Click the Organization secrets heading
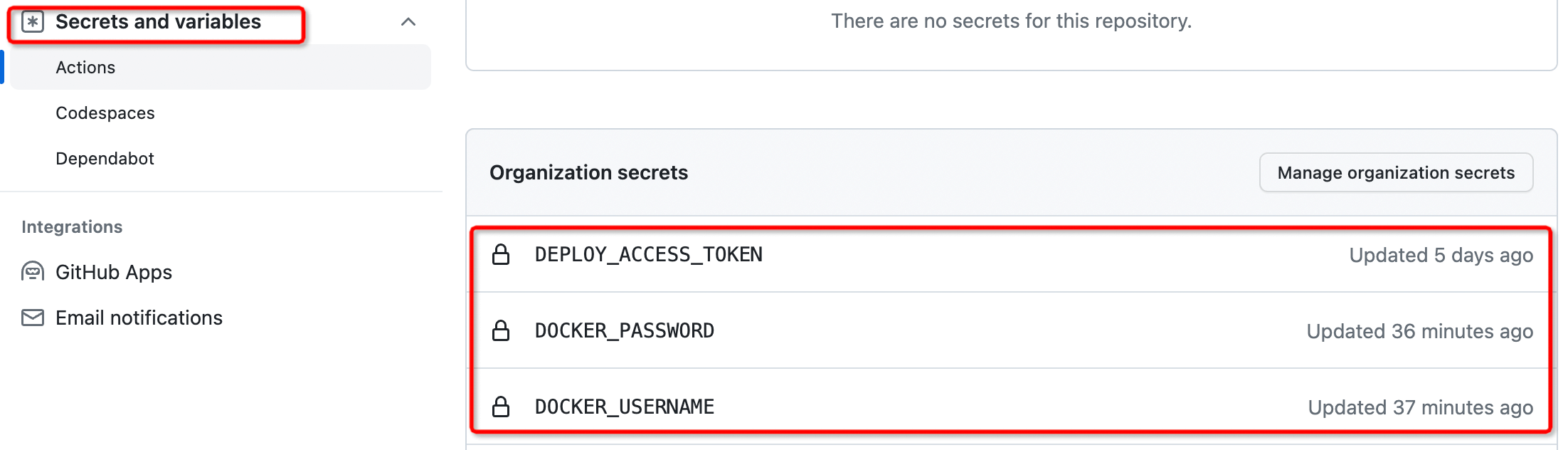1568x450 pixels. coord(589,172)
